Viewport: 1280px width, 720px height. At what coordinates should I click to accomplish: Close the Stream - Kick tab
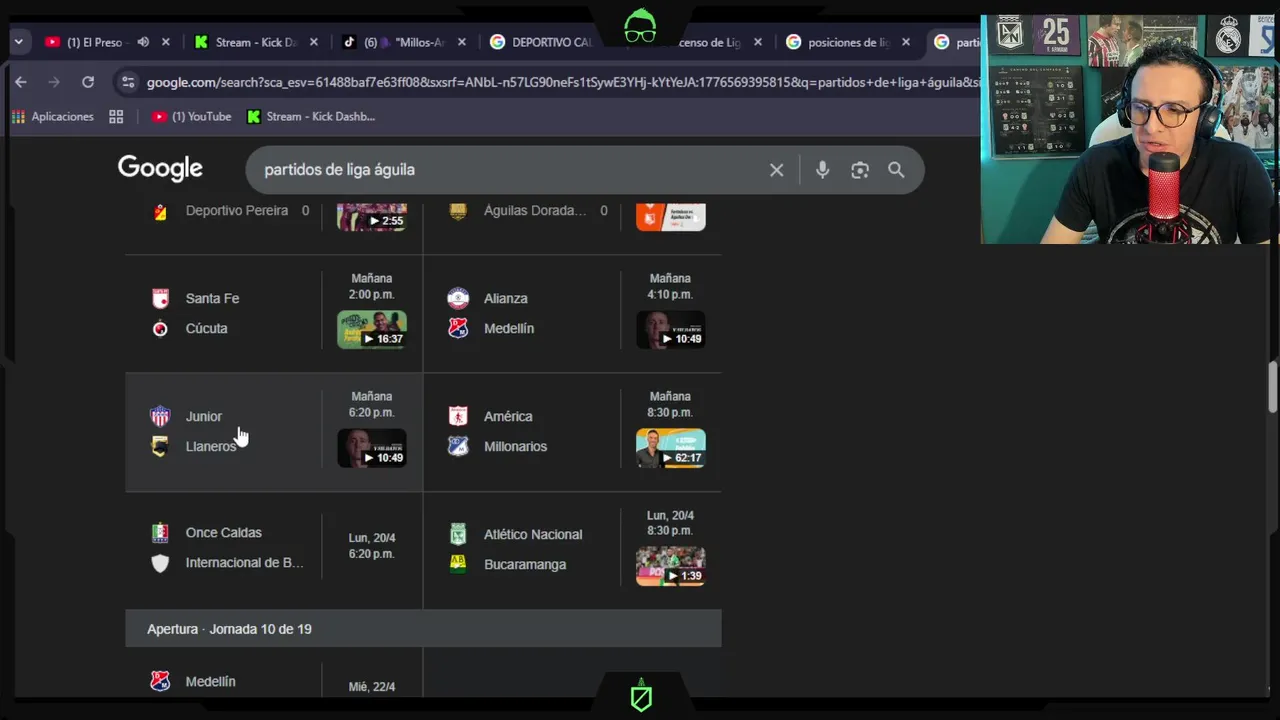tap(314, 42)
